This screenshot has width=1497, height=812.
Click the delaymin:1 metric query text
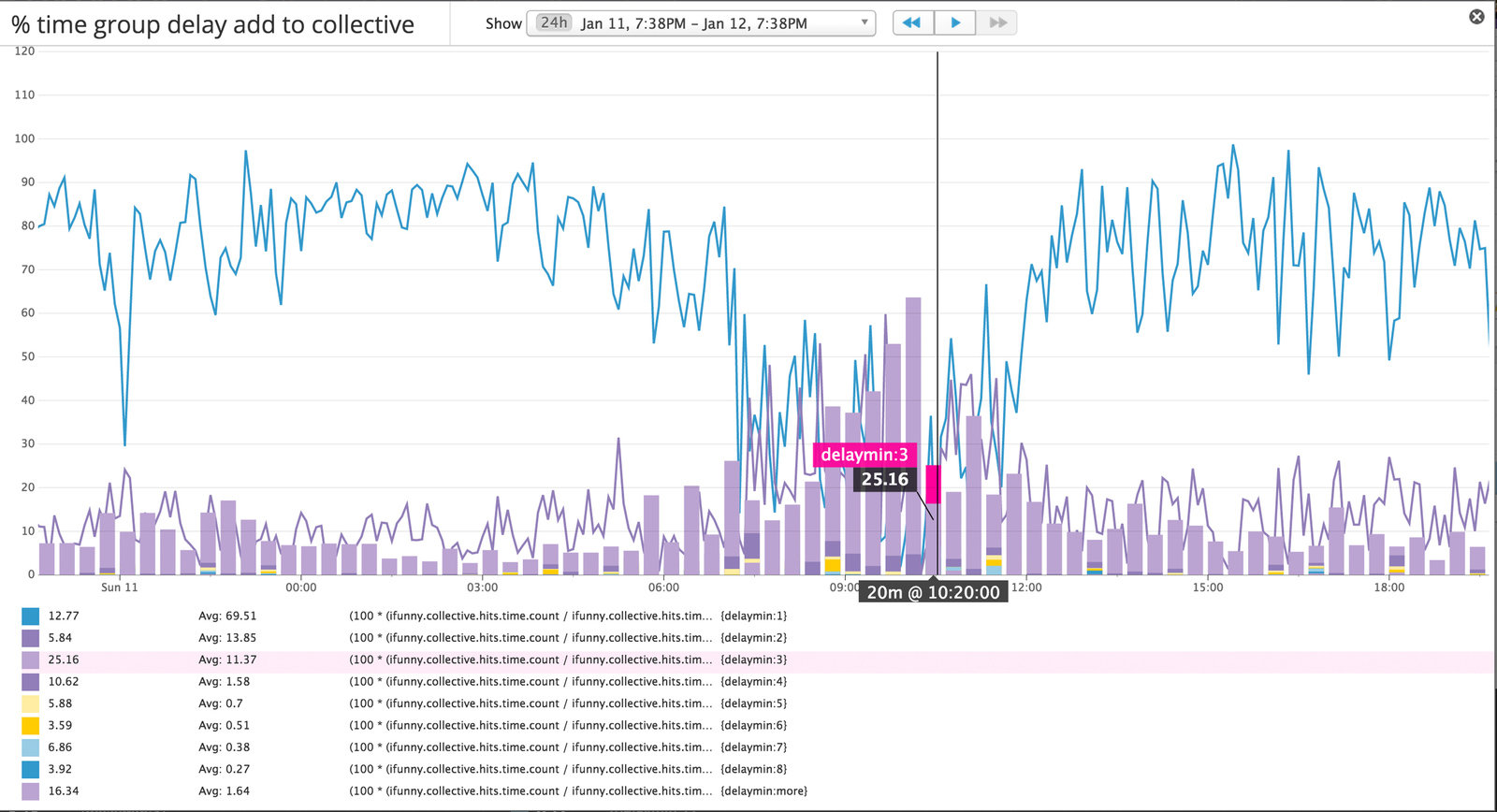[x=530, y=616]
